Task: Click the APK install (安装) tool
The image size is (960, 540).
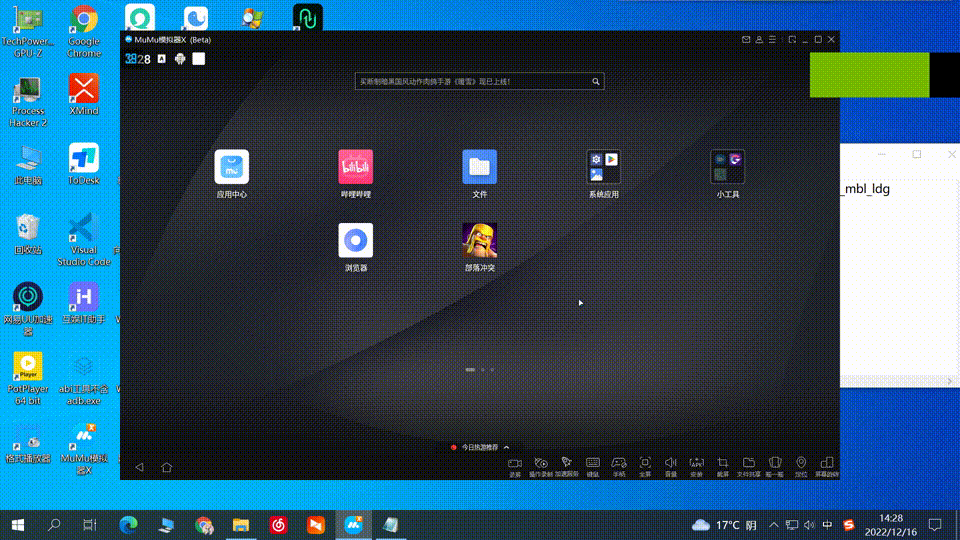Action: tap(697, 467)
